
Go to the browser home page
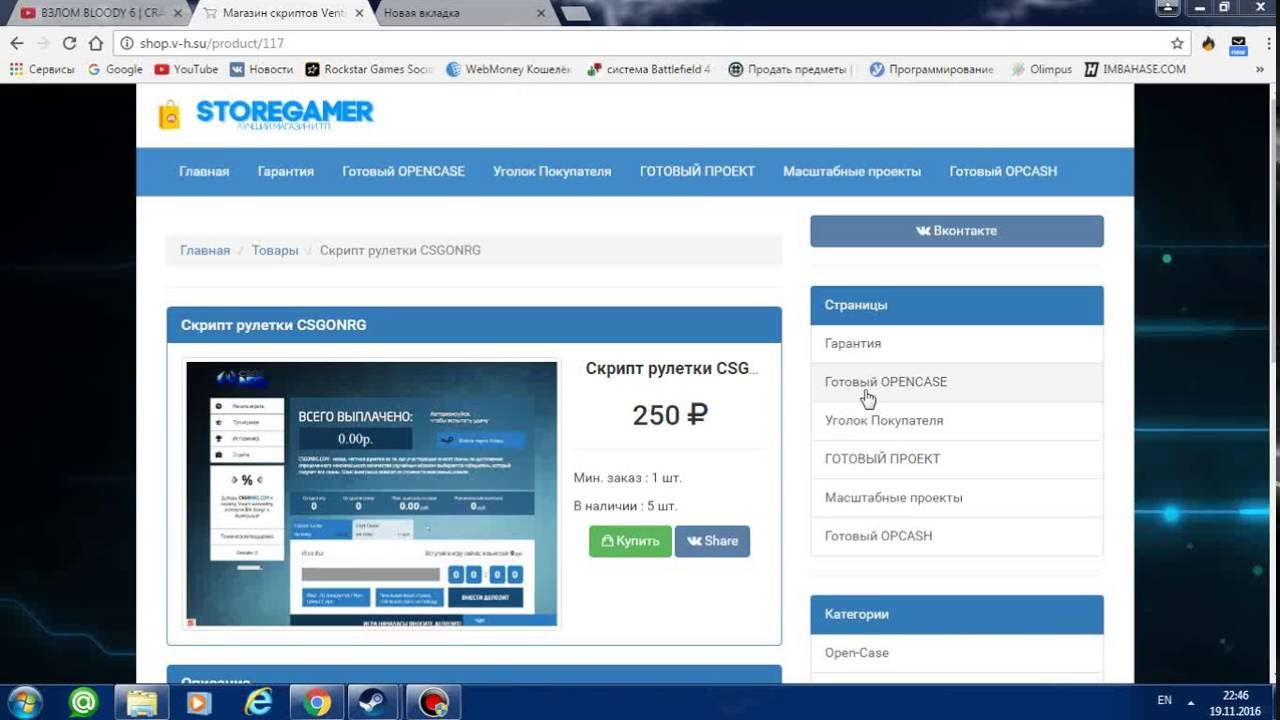(96, 44)
